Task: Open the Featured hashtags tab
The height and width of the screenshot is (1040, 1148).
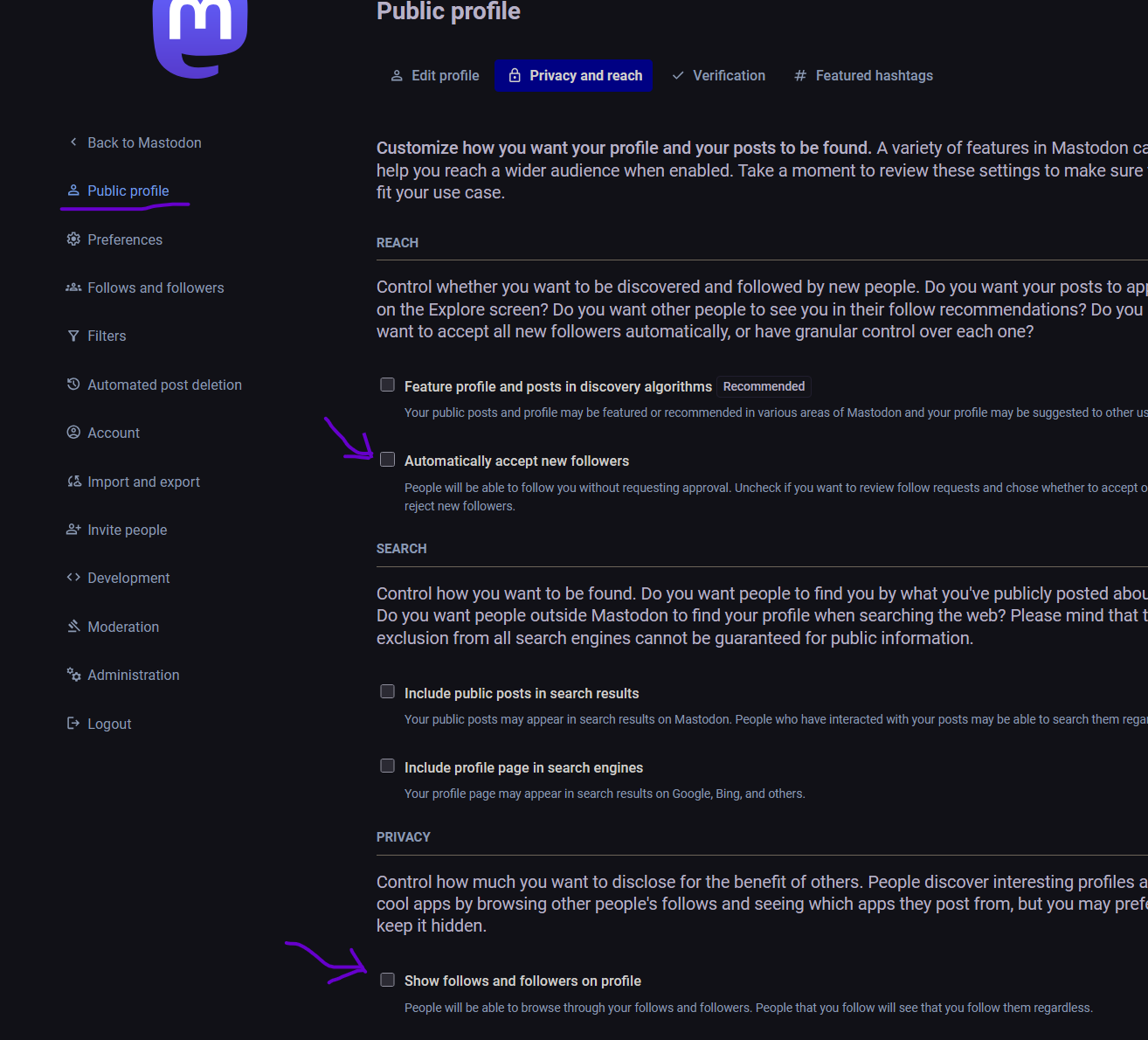Action: pos(863,76)
